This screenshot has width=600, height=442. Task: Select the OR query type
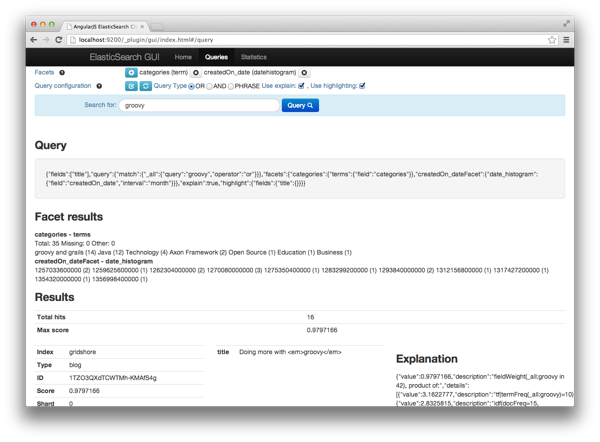pos(191,86)
